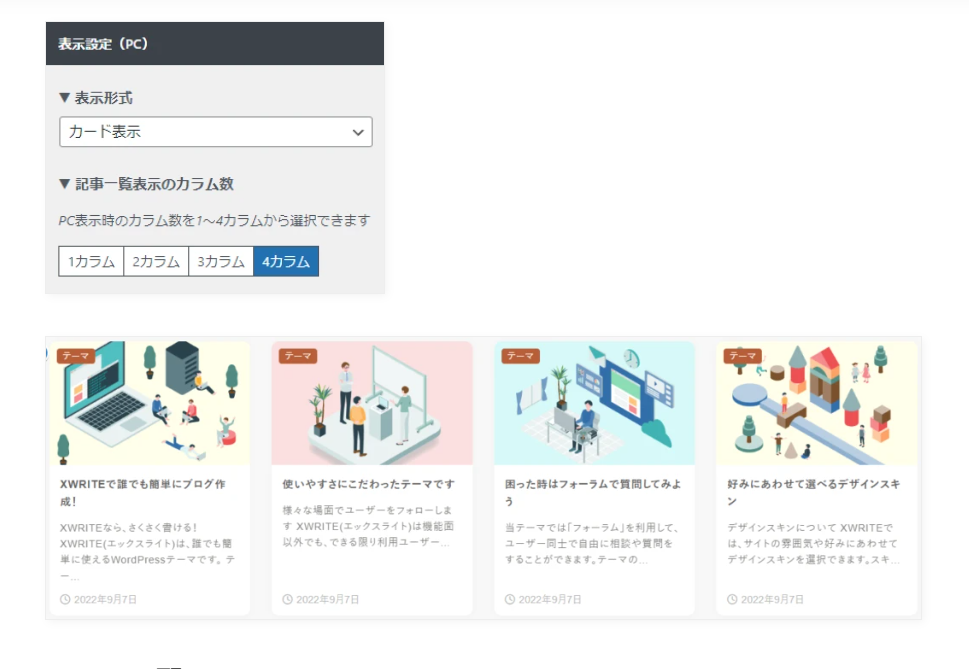Click the 記事一覧表示のカラム数 section label
This screenshot has height=669, width=969.
154,183
